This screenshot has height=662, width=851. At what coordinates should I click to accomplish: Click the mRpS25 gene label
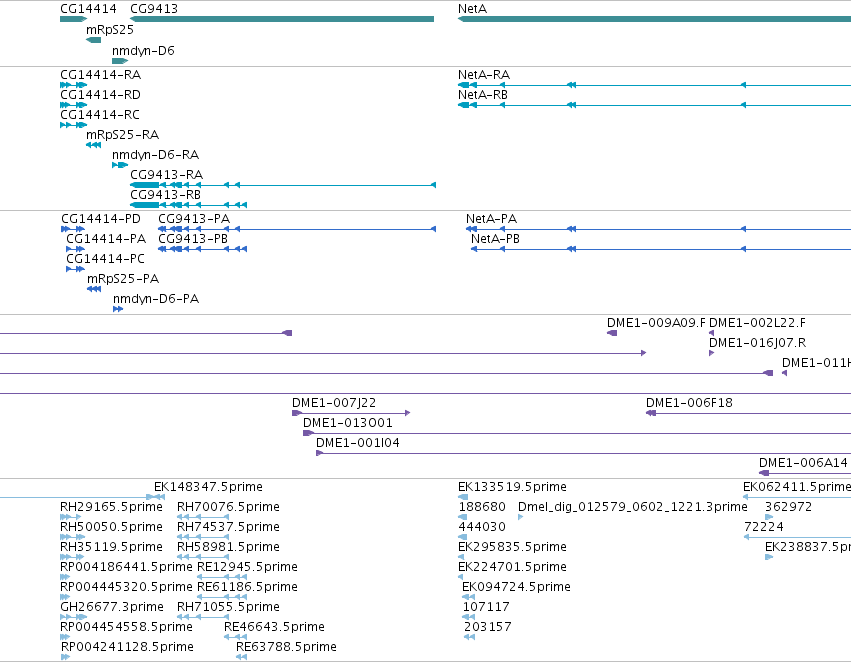pyautogui.click(x=110, y=30)
